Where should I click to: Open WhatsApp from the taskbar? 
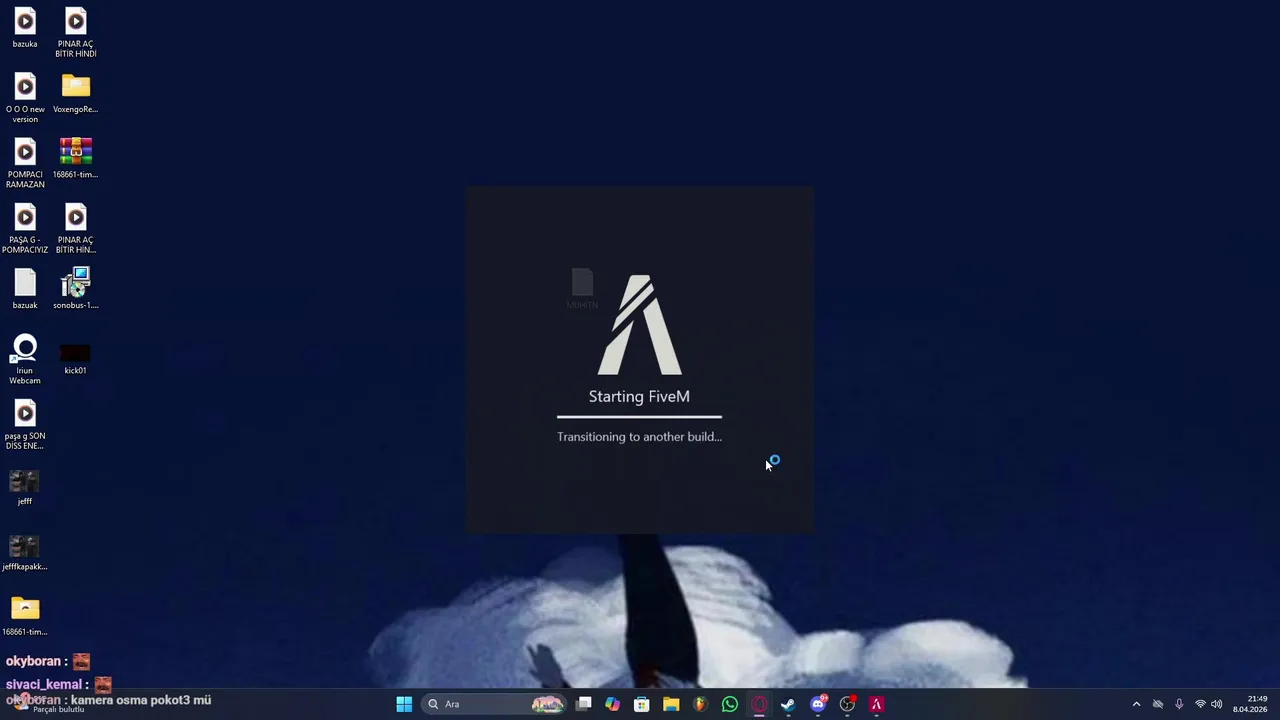[730, 704]
